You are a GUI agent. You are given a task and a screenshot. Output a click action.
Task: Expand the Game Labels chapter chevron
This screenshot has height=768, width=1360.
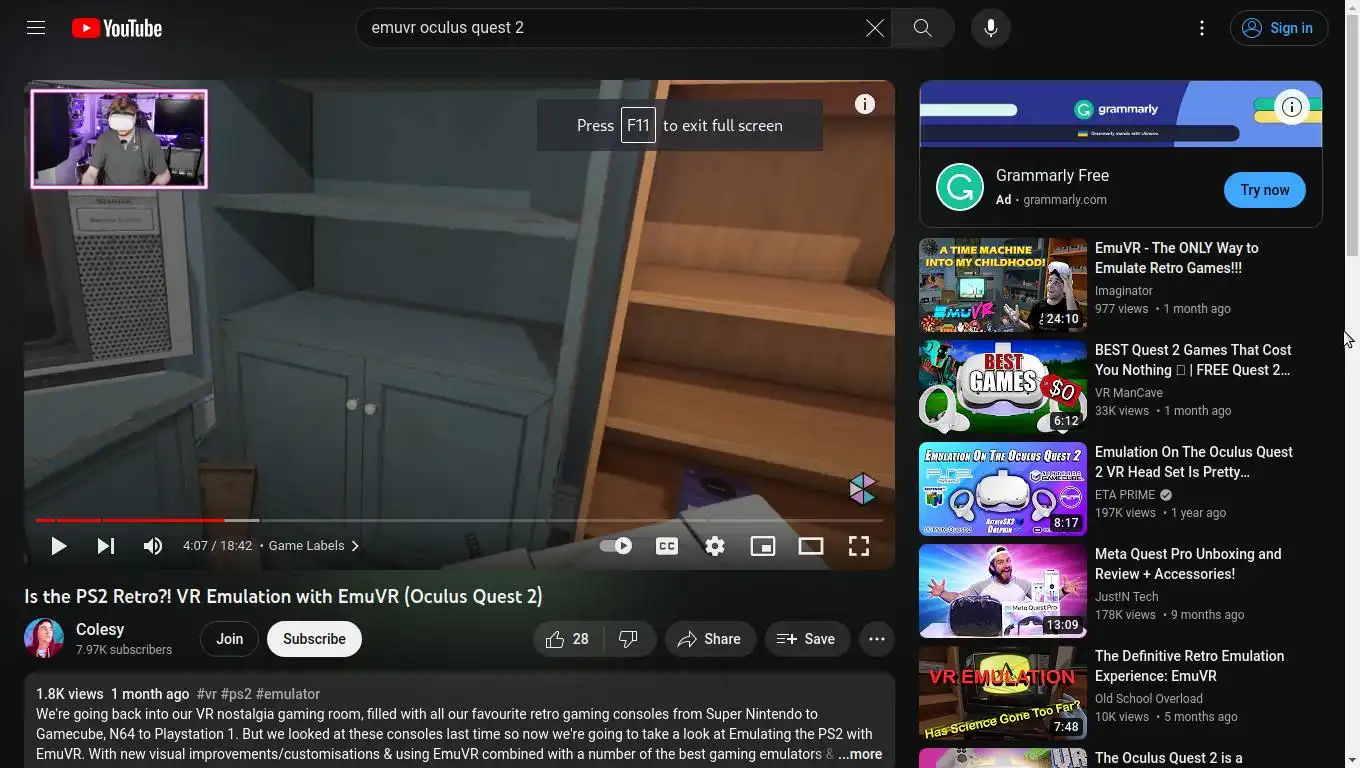coord(355,546)
